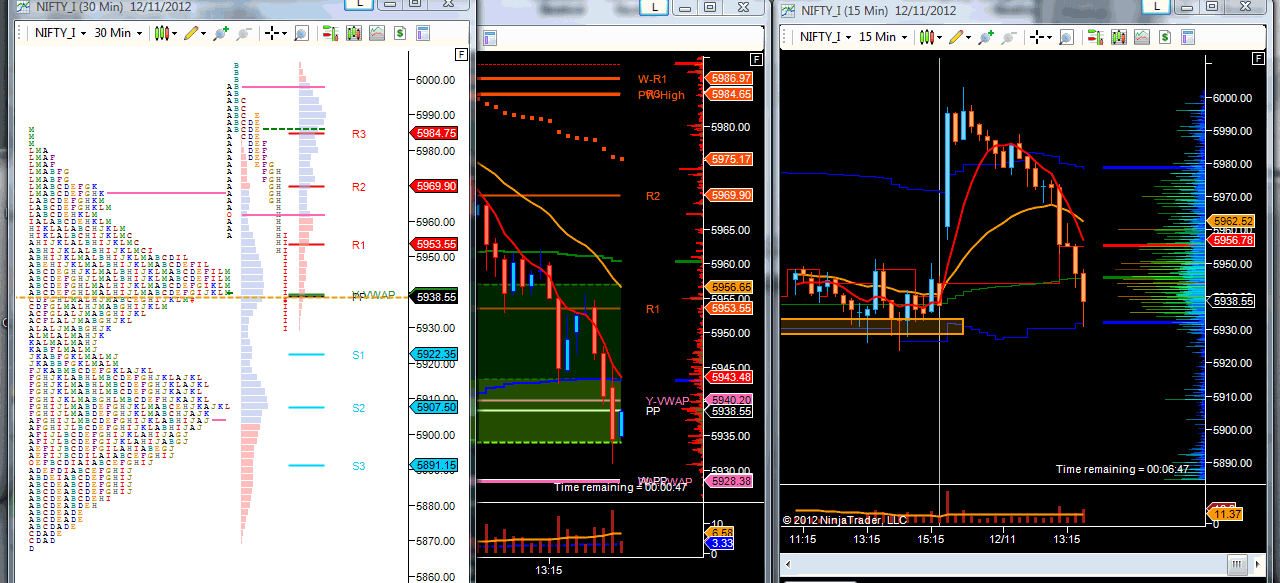This screenshot has width=1280, height=583.
Task: Open Data Box magnifier in 15 Min window
Action: pos(1066,37)
